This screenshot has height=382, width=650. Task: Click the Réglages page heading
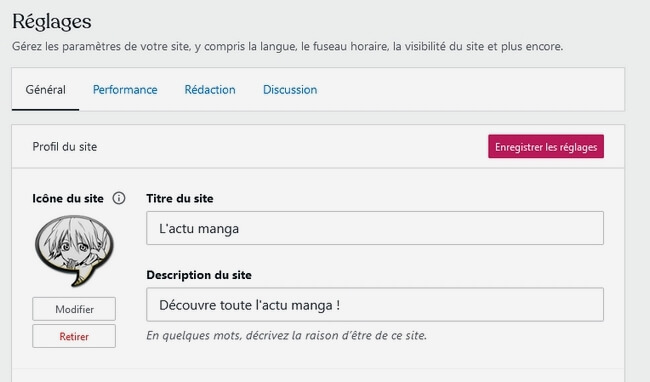pyautogui.click(x=52, y=22)
